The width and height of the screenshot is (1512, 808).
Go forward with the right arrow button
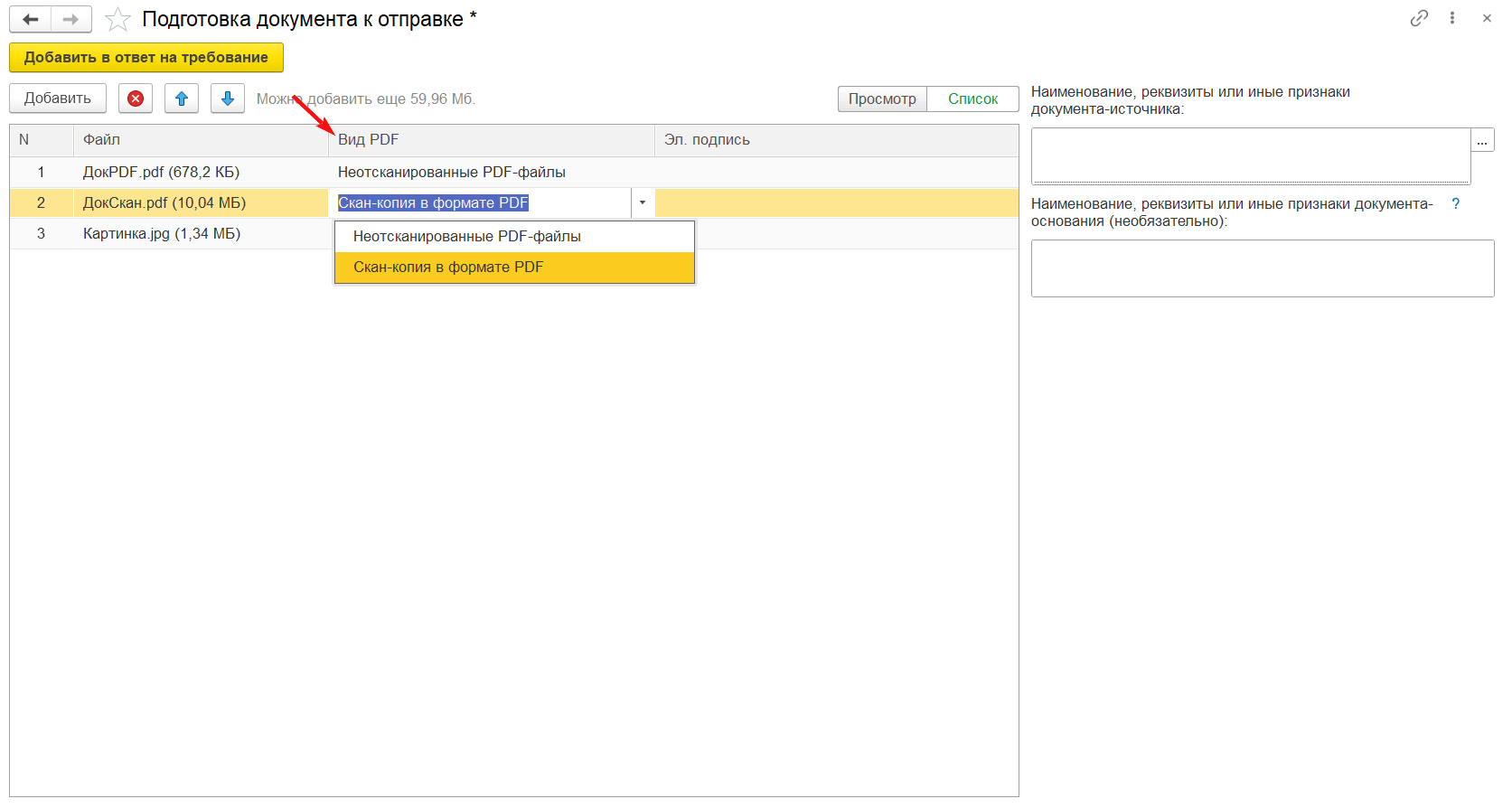point(71,19)
